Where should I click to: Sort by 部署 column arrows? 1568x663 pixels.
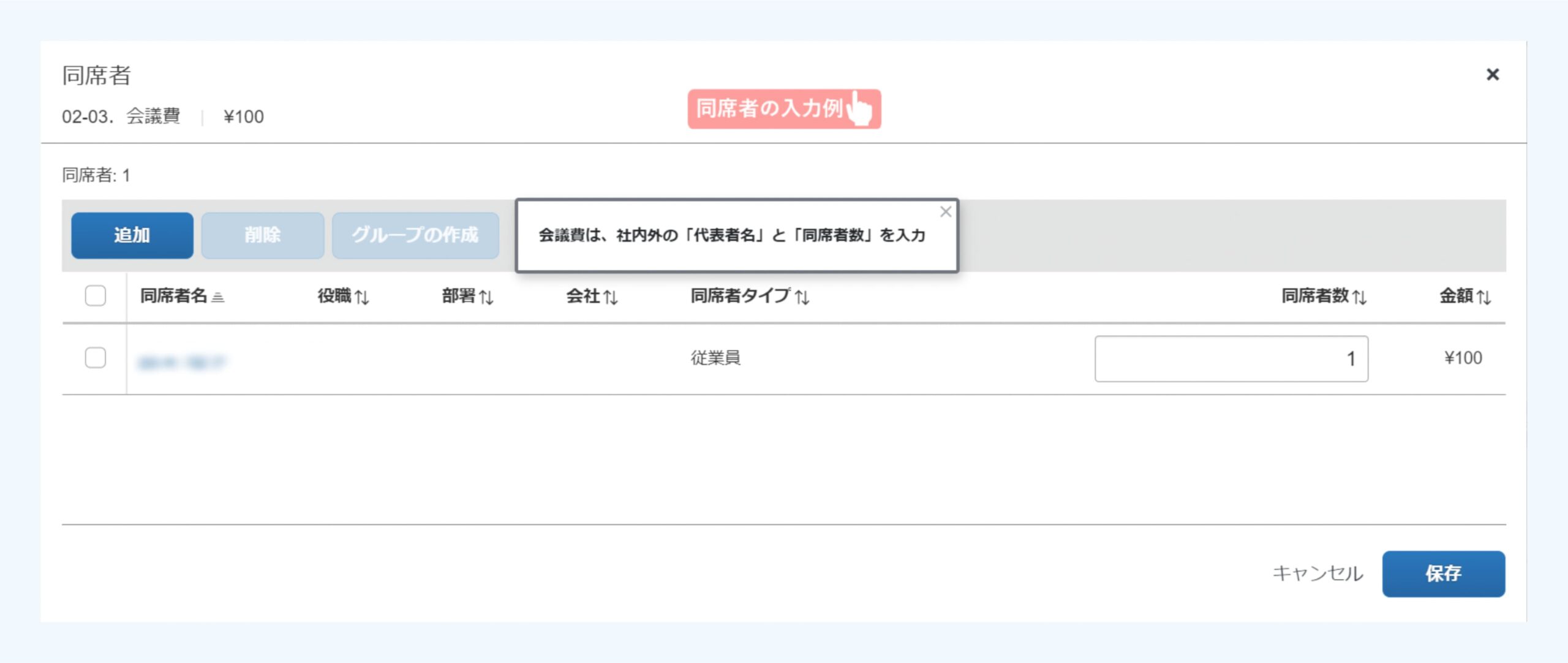[486, 297]
